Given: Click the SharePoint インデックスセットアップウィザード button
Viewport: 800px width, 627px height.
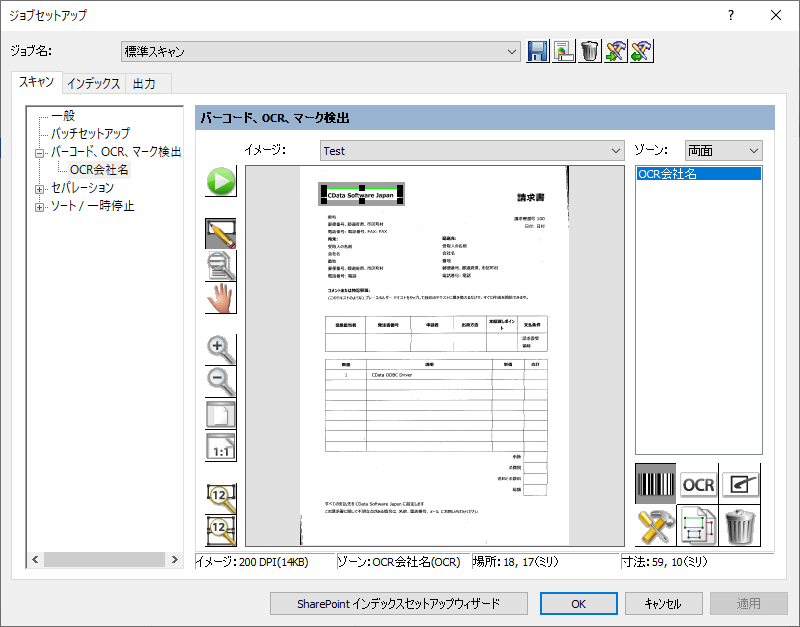Looking at the screenshot, I should (x=398, y=604).
